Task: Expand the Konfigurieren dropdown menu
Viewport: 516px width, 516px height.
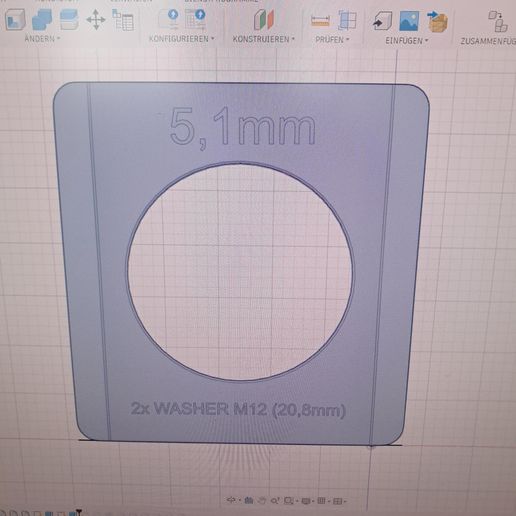Action: [182, 39]
